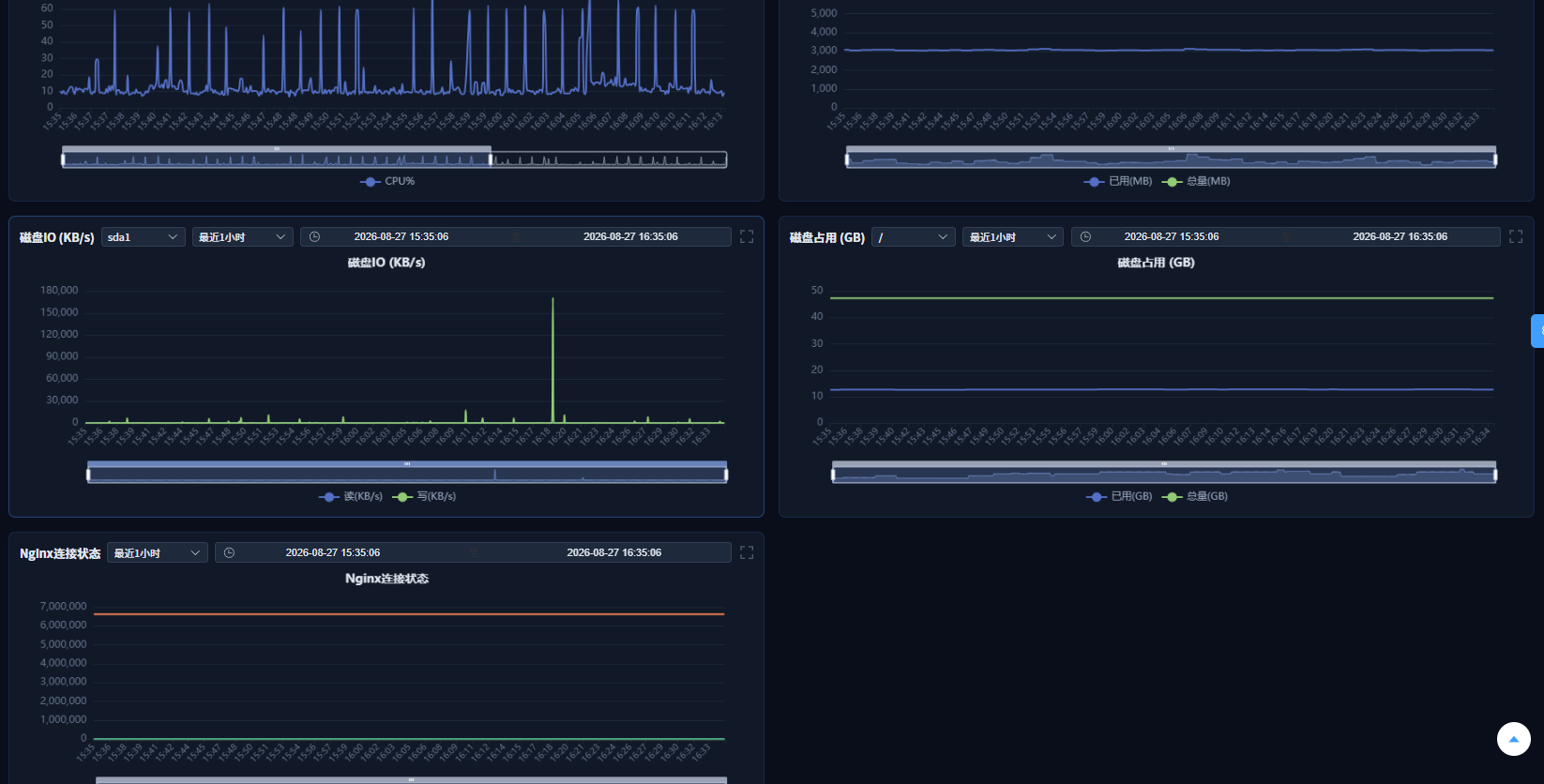
Task: Click the clock icon in the 磁盘IO time range
Action: coord(315,237)
